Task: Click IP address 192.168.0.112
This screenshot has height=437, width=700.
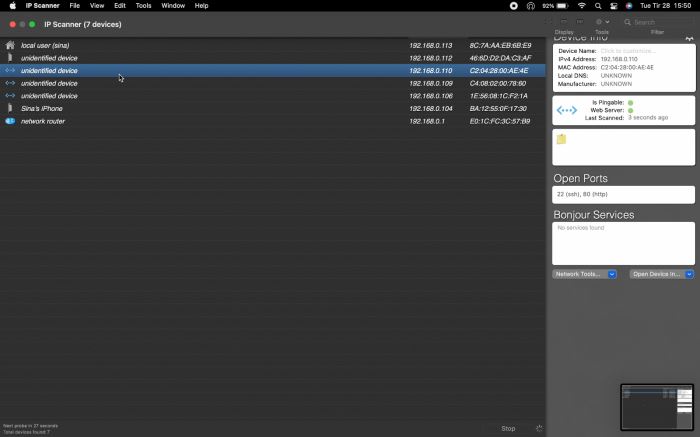Action: pyautogui.click(x=431, y=58)
